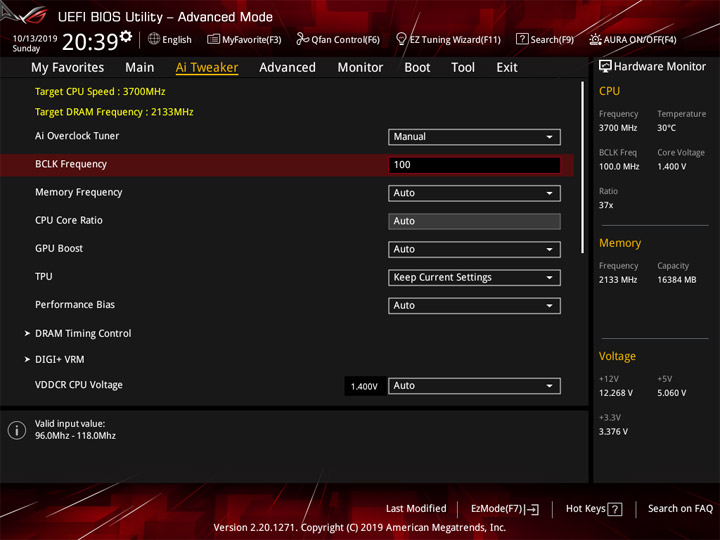This screenshot has width=720, height=540.
Task: Select the Ai Tweaker tab
Action: click(207, 68)
